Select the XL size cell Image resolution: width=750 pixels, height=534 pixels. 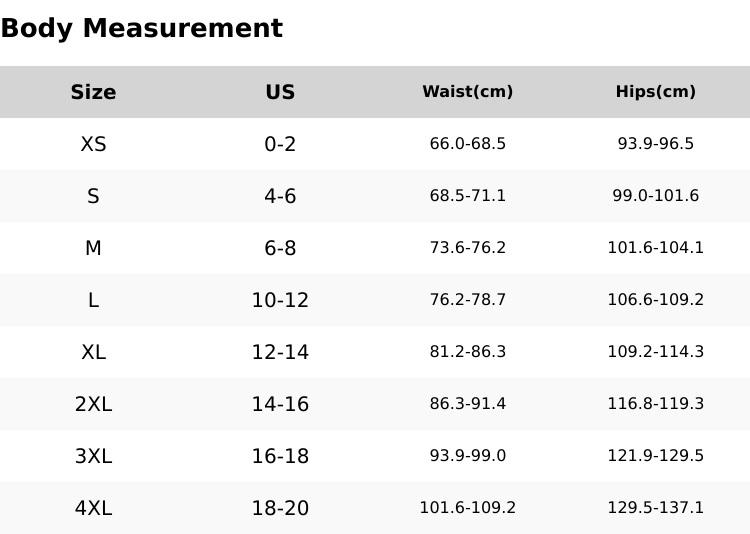tap(93, 352)
